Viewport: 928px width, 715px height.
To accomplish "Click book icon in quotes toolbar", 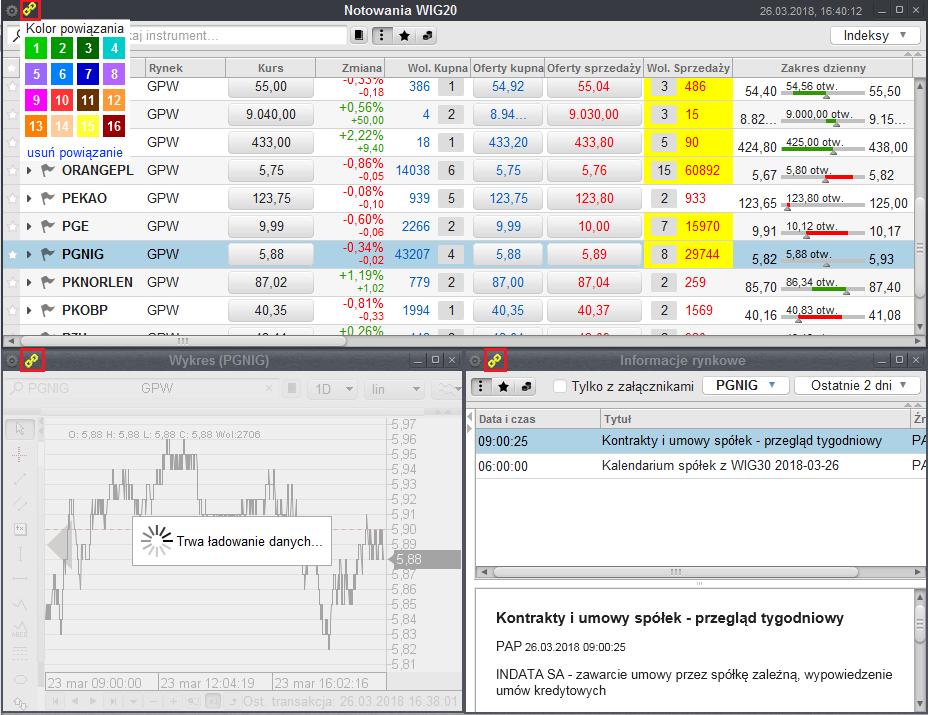I will (359, 36).
